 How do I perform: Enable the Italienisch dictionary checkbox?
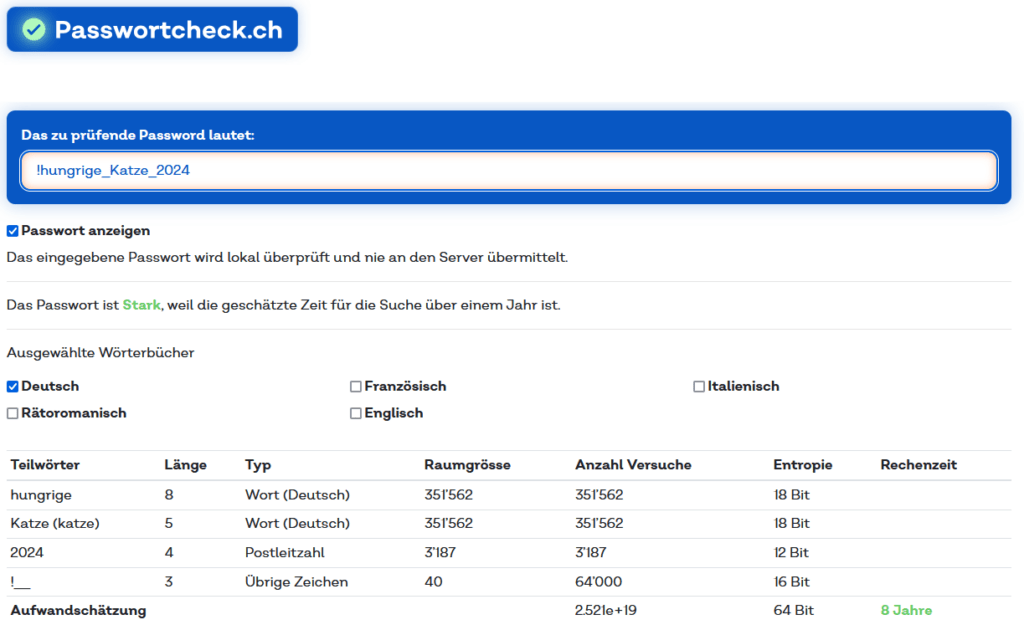pyautogui.click(x=699, y=386)
